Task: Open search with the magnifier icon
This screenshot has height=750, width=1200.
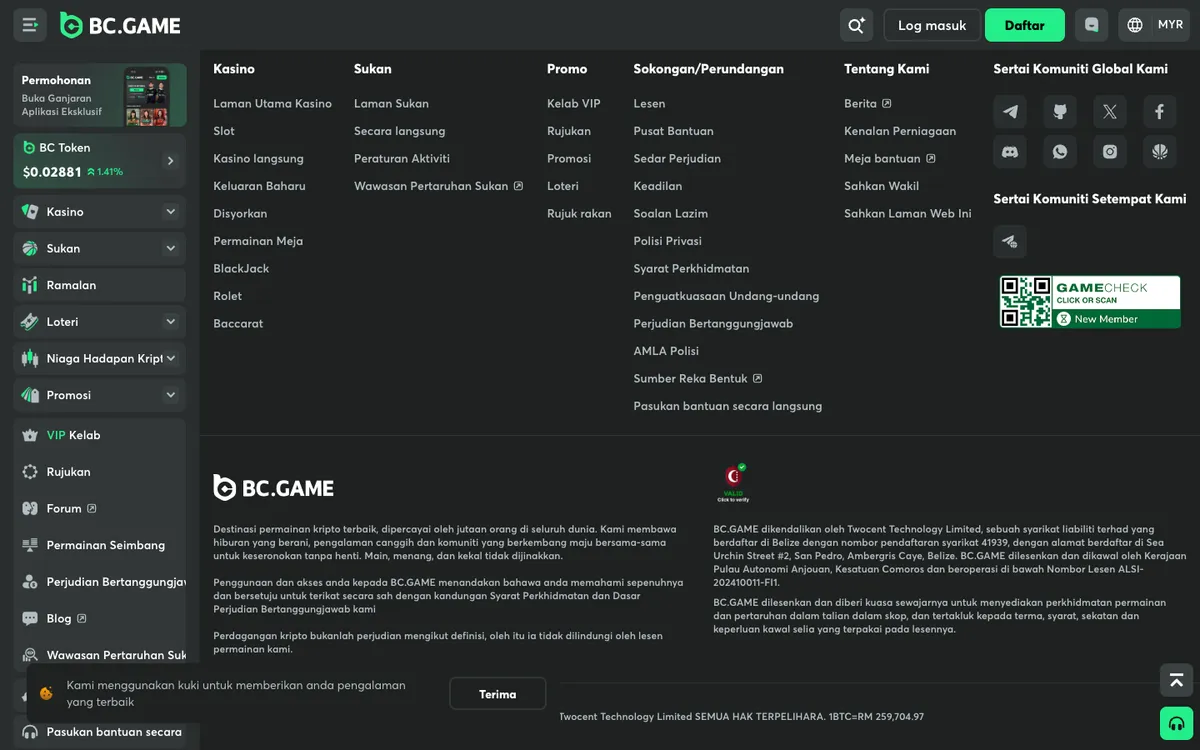Action: click(856, 25)
